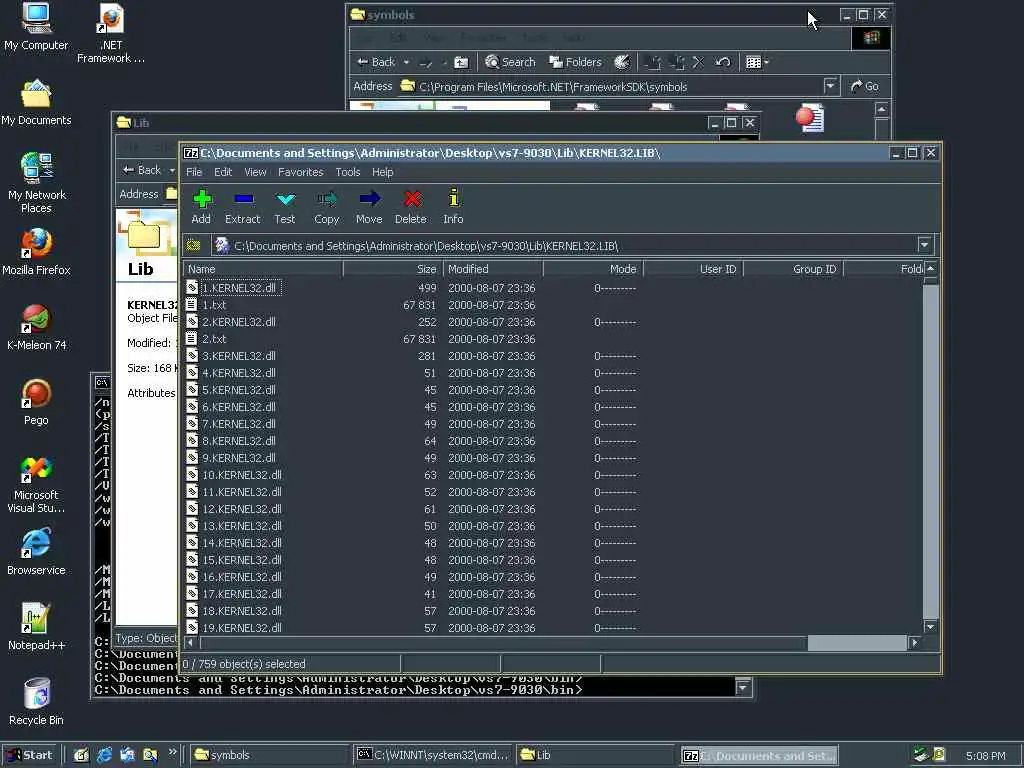The width and height of the screenshot is (1024, 768).
Task: Click the Up folder icon in symbols toolbar
Action: click(461, 62)
